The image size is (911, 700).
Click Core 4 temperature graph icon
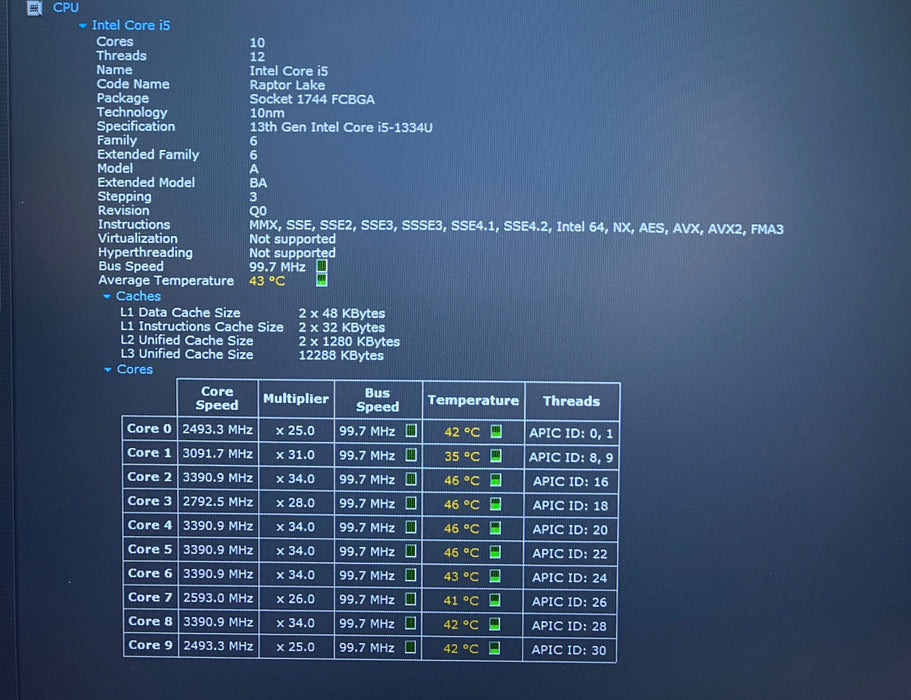point(495,528)
